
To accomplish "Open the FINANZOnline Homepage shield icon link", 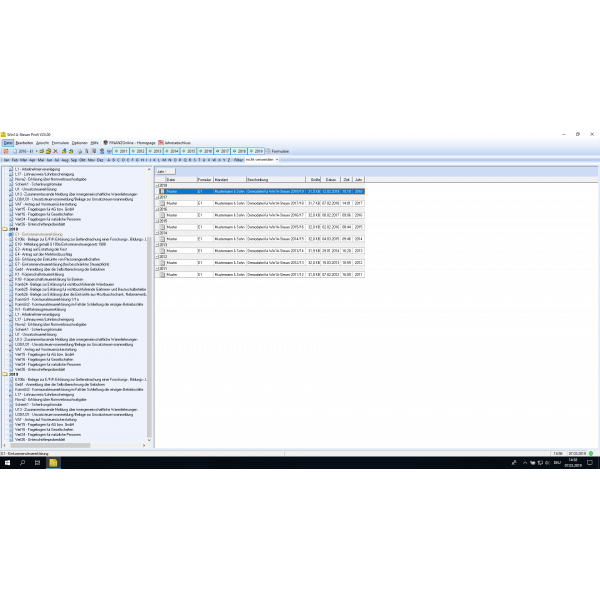I will pyautogui.click(x=105, y=143).
